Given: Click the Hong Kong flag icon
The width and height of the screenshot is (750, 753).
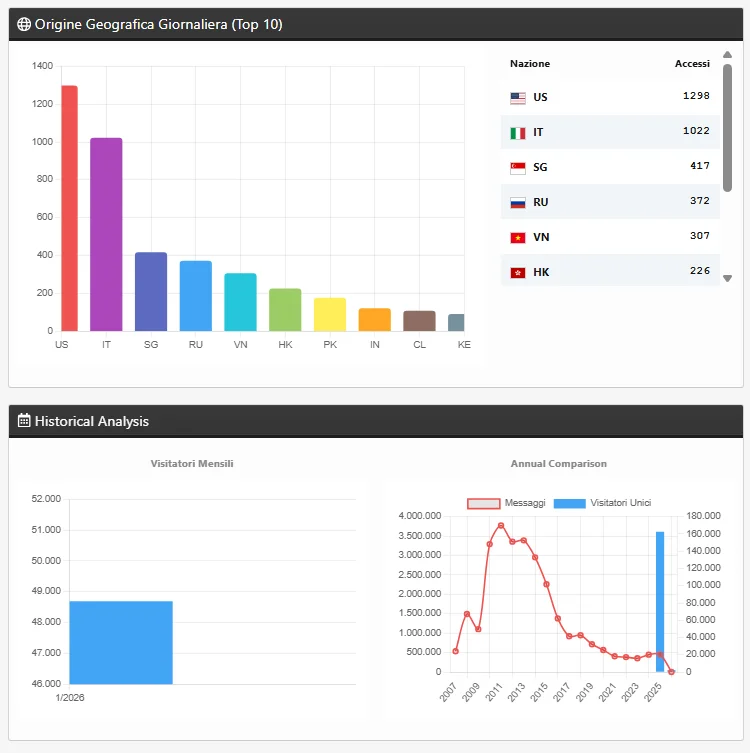Looking at the screenshot, I should (517, 273).
